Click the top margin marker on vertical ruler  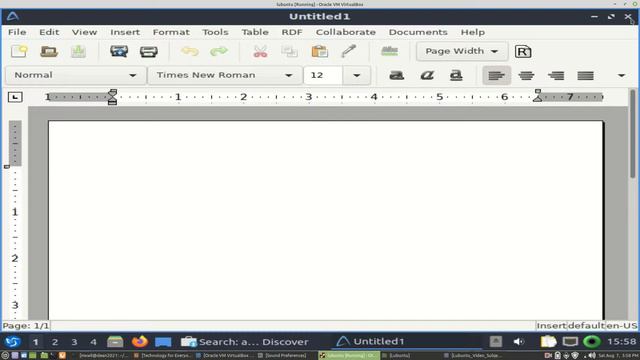(x=7, y=167)
